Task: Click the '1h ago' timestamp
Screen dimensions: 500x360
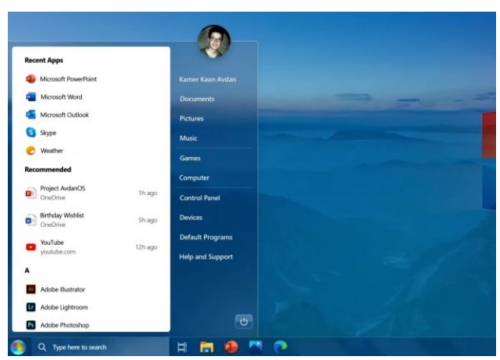Action: 148,193
